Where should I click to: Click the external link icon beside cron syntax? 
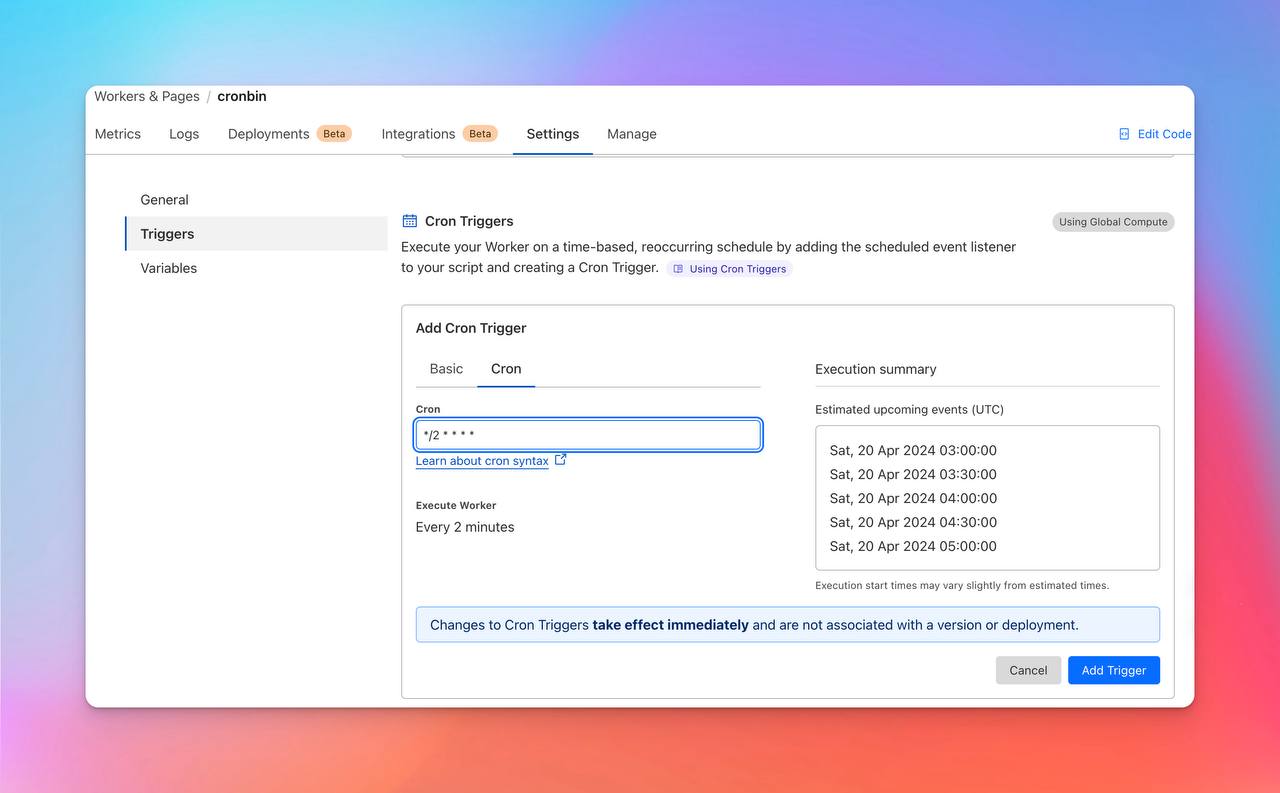561,460
